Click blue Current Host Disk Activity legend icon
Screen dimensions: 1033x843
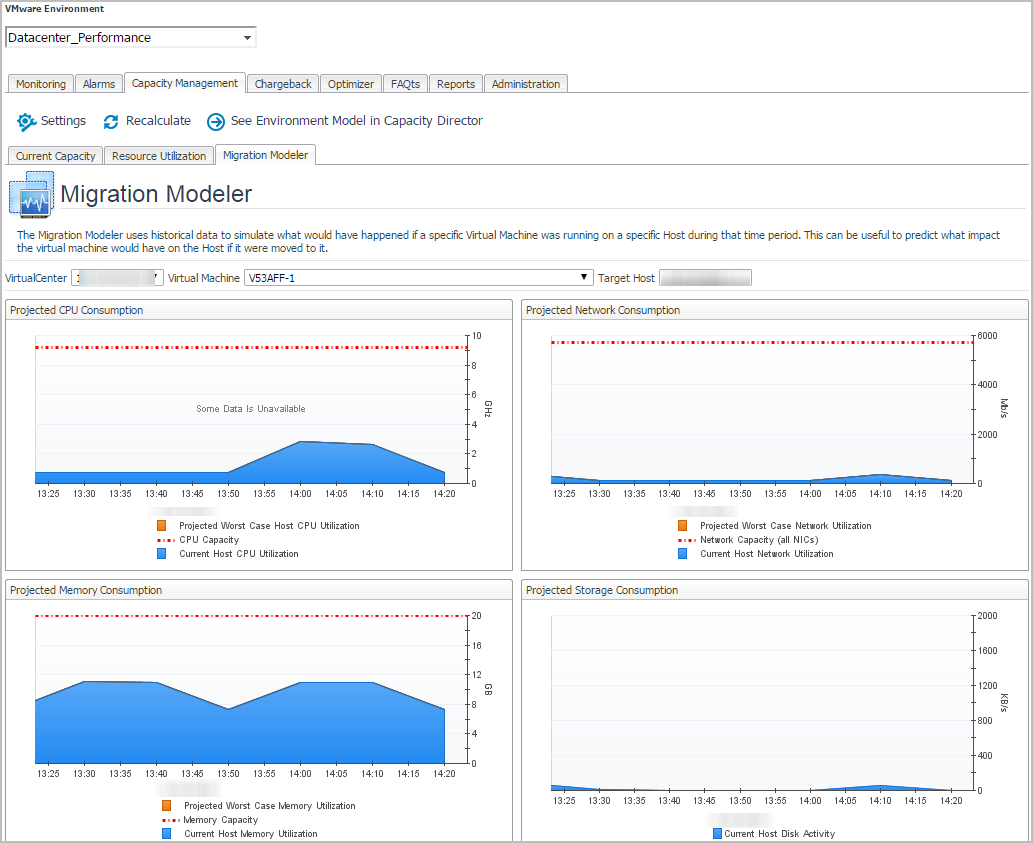pos(717,833)
